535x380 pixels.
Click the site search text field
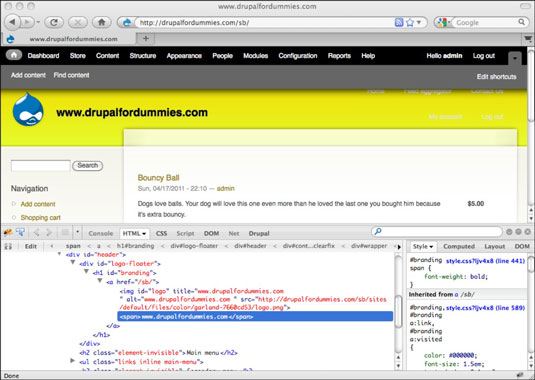click(x=41, y=166)
